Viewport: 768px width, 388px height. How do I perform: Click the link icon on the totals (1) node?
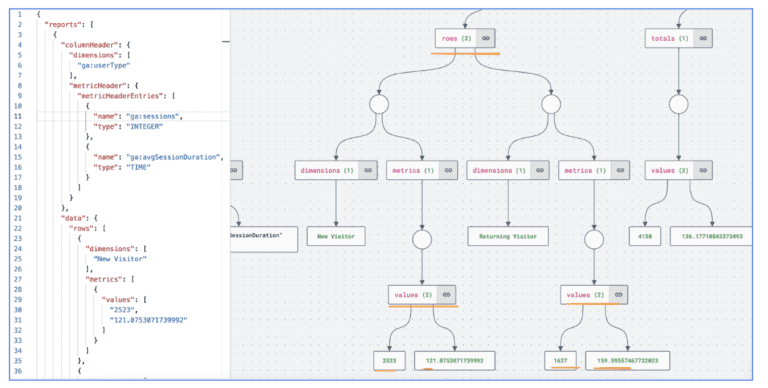(703, 38)
